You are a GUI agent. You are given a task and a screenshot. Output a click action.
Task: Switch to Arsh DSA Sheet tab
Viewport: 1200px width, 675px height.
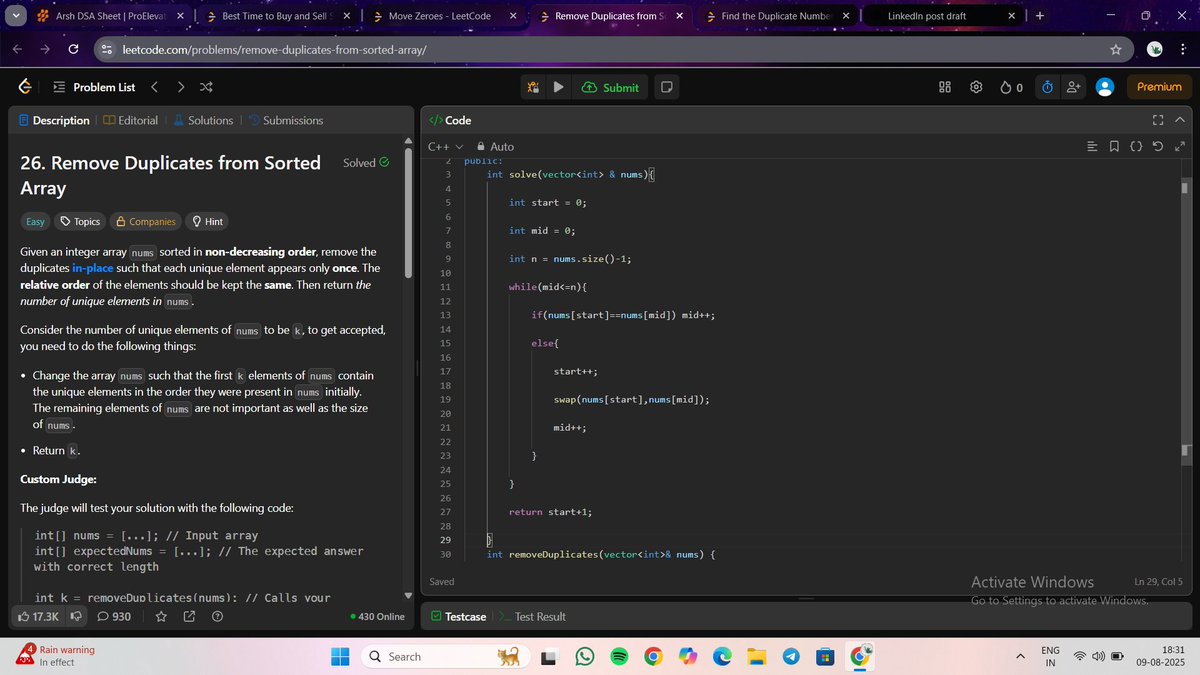110,16
